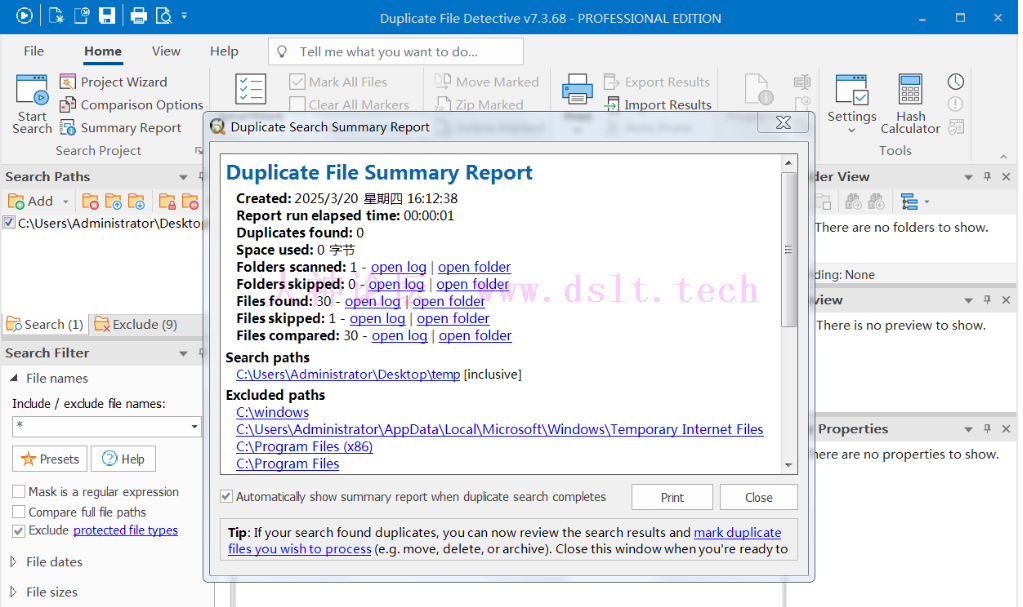Viewport: 1023px width, 607px height.
Task: Click the new project icon in the title bar
Action: pyautogui.click(x=56, y=16)
